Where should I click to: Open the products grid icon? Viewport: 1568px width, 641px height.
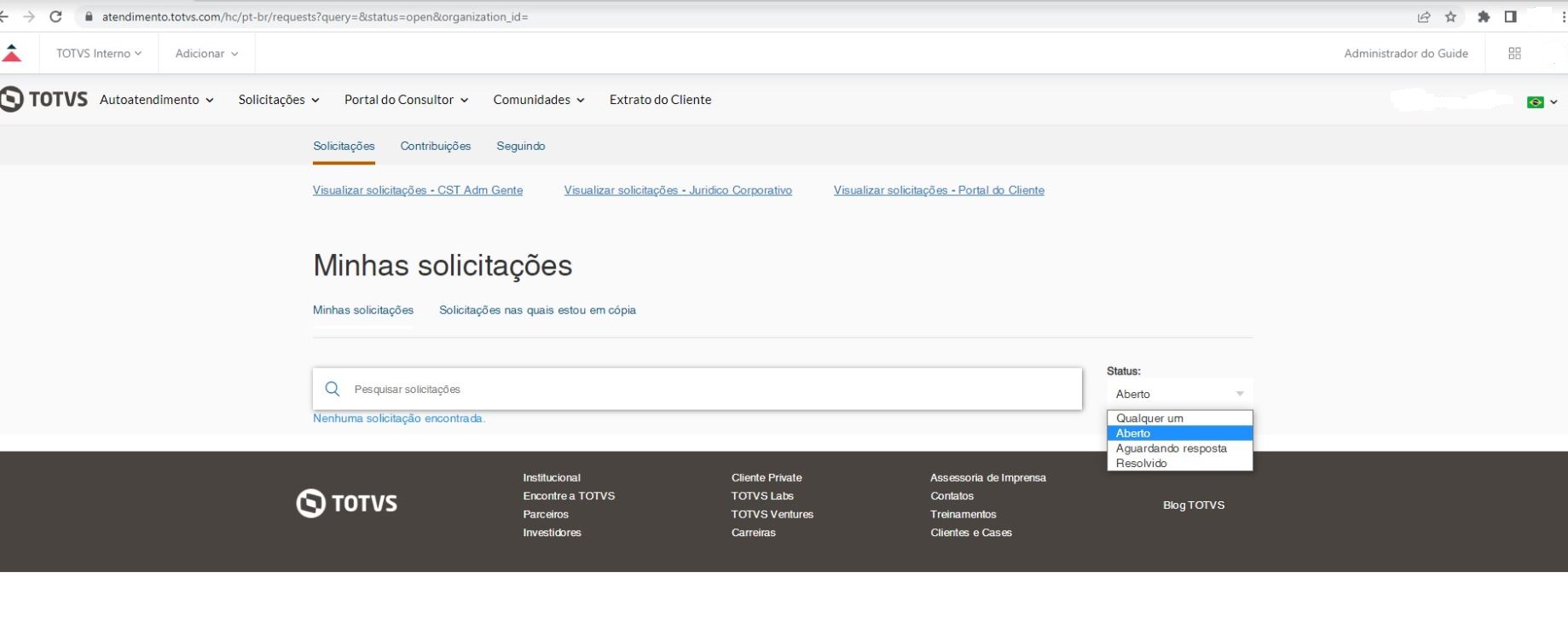click(x=1514, y=54)
